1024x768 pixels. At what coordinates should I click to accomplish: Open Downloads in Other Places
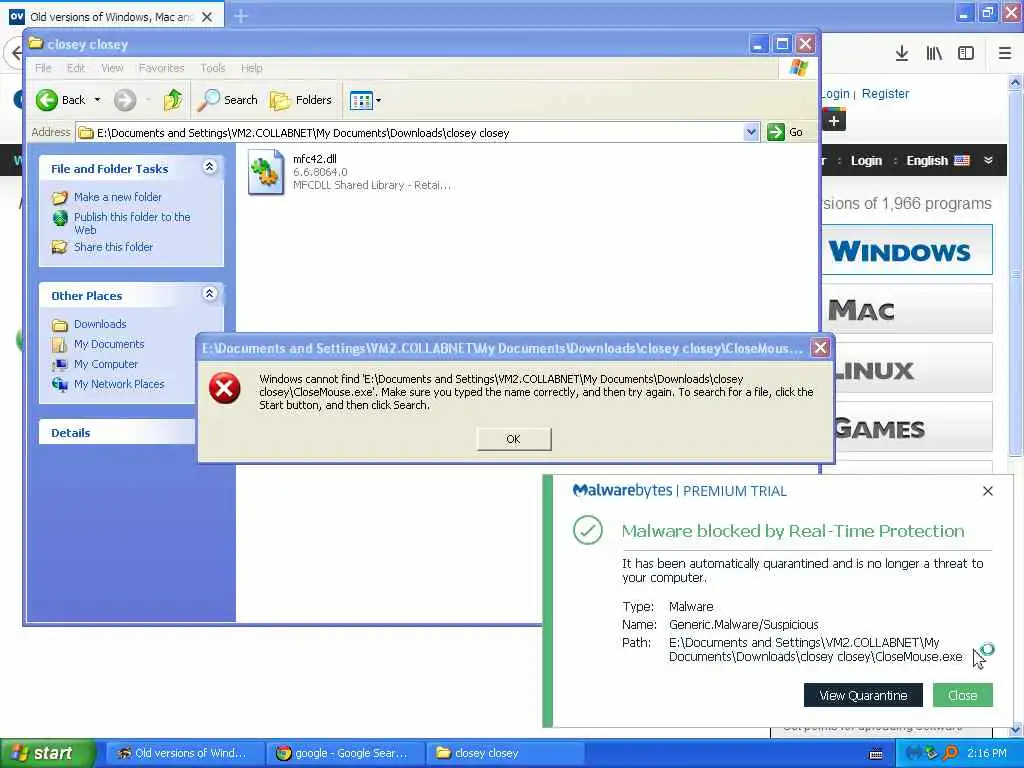(x=100, y=324)
